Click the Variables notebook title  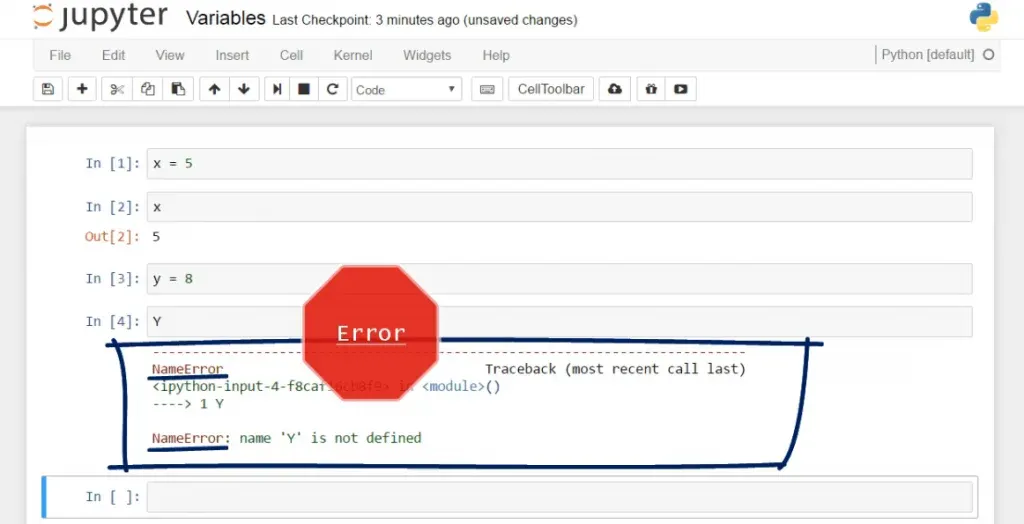point(226,19)
